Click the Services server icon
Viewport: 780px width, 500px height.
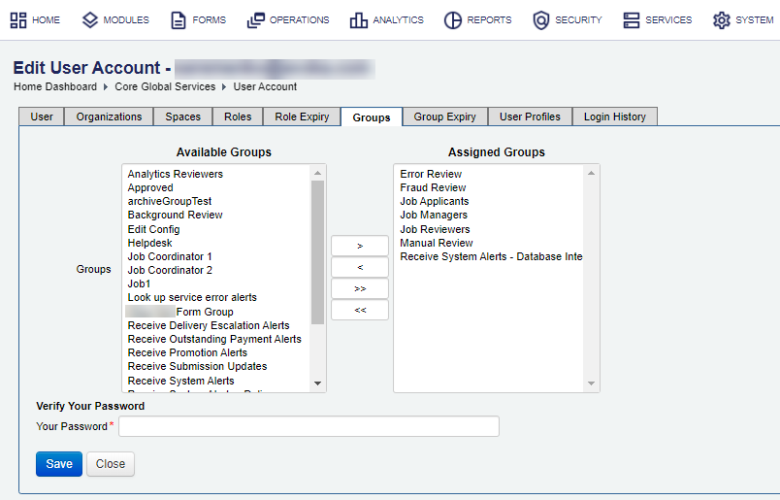[x=631, y=20]
